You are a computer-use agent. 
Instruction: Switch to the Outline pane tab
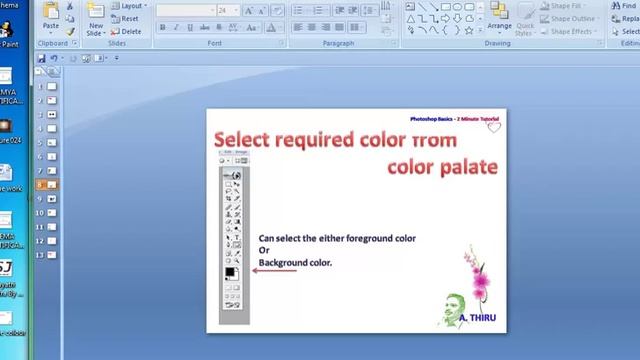[x=53, y=72]
